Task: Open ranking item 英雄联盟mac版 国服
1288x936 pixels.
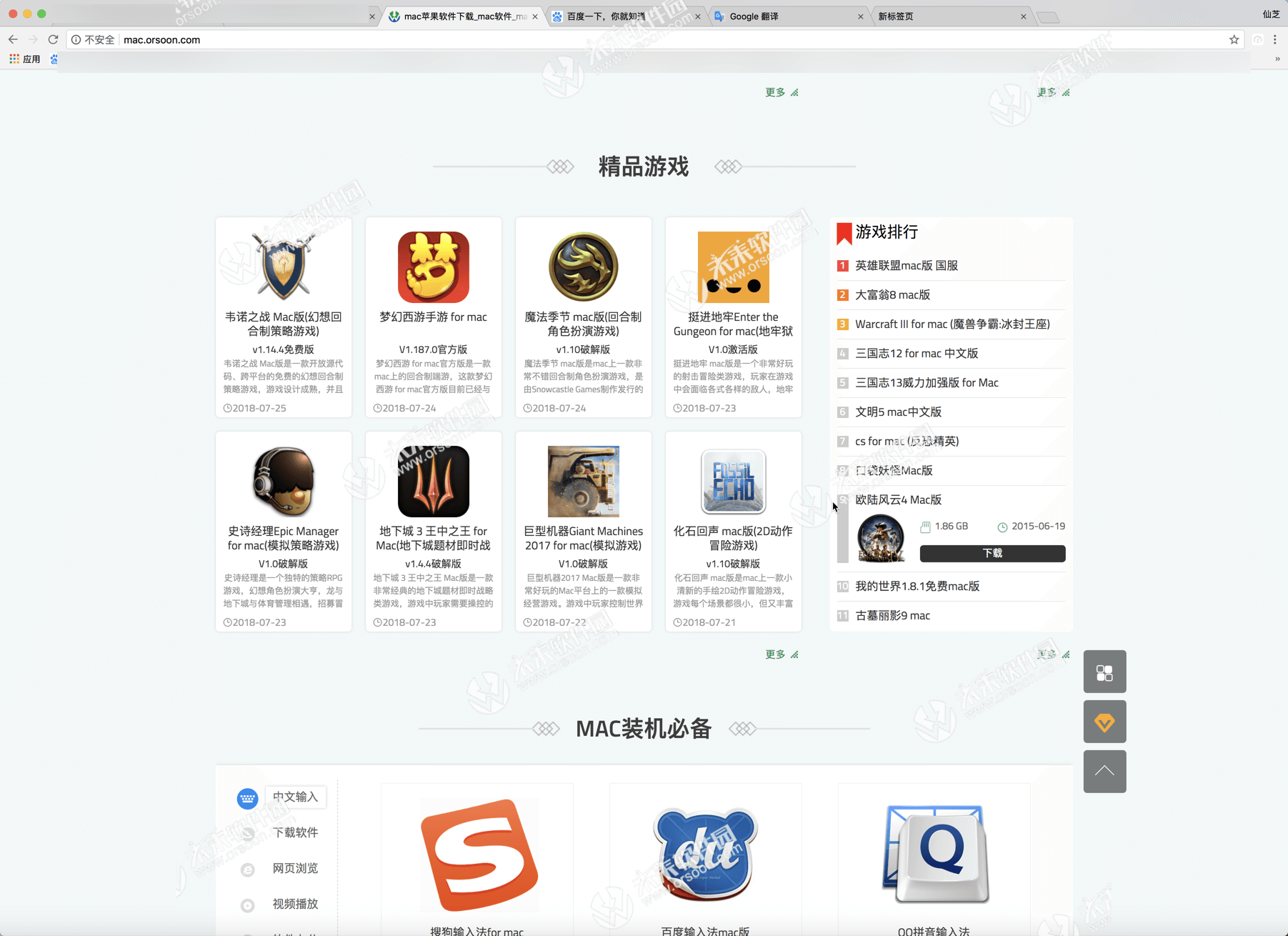Action: click(907, 265)
